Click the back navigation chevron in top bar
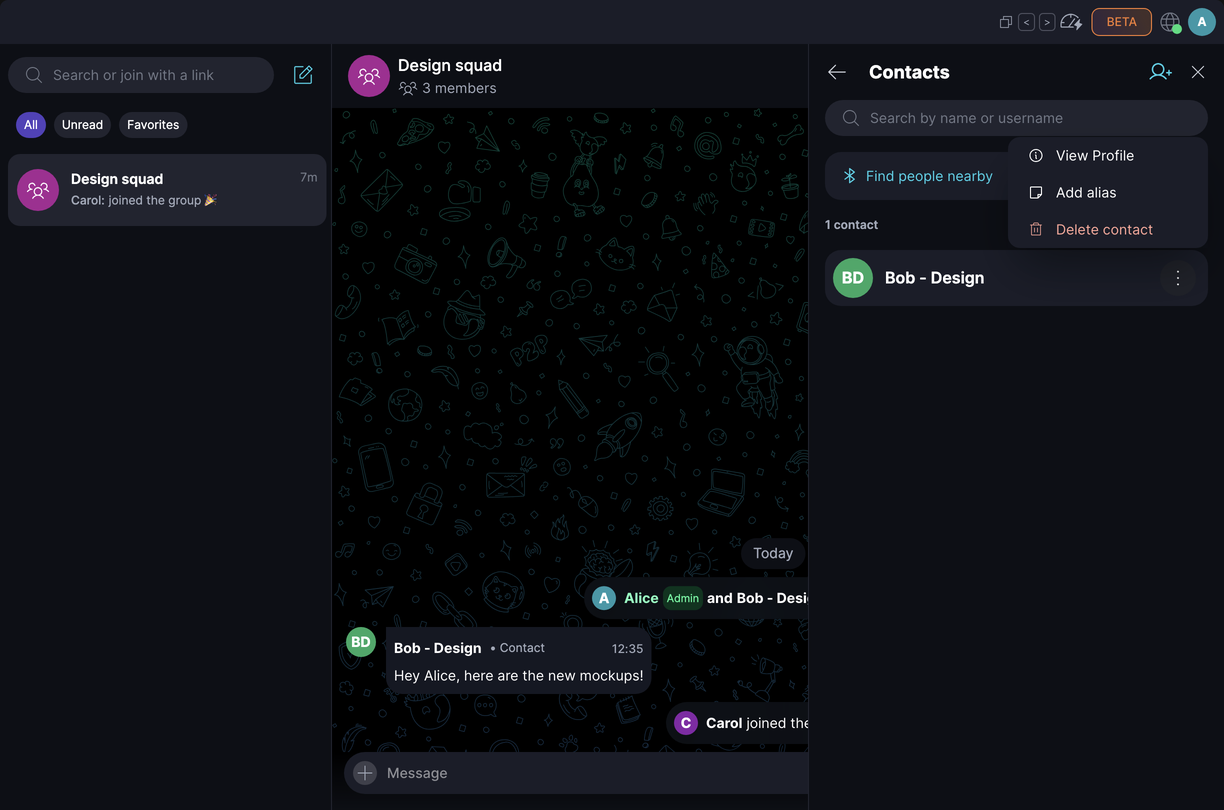Viewport: 1224px width, 810px height. (1026, 22)
